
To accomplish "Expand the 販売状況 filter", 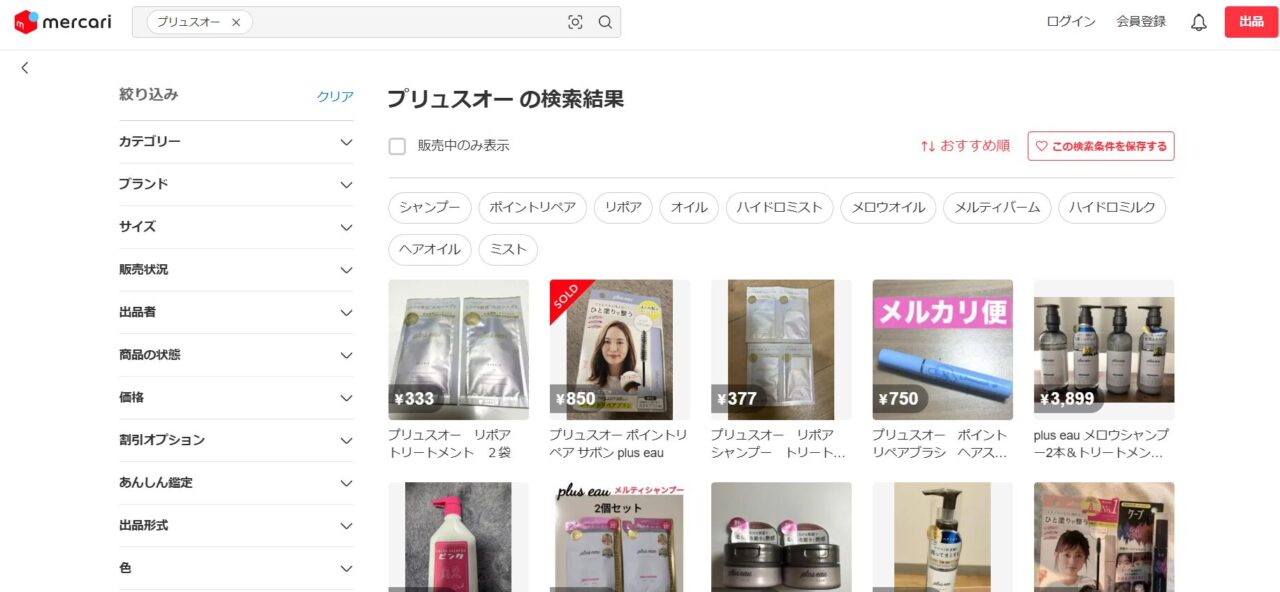I will click(236, 270).
